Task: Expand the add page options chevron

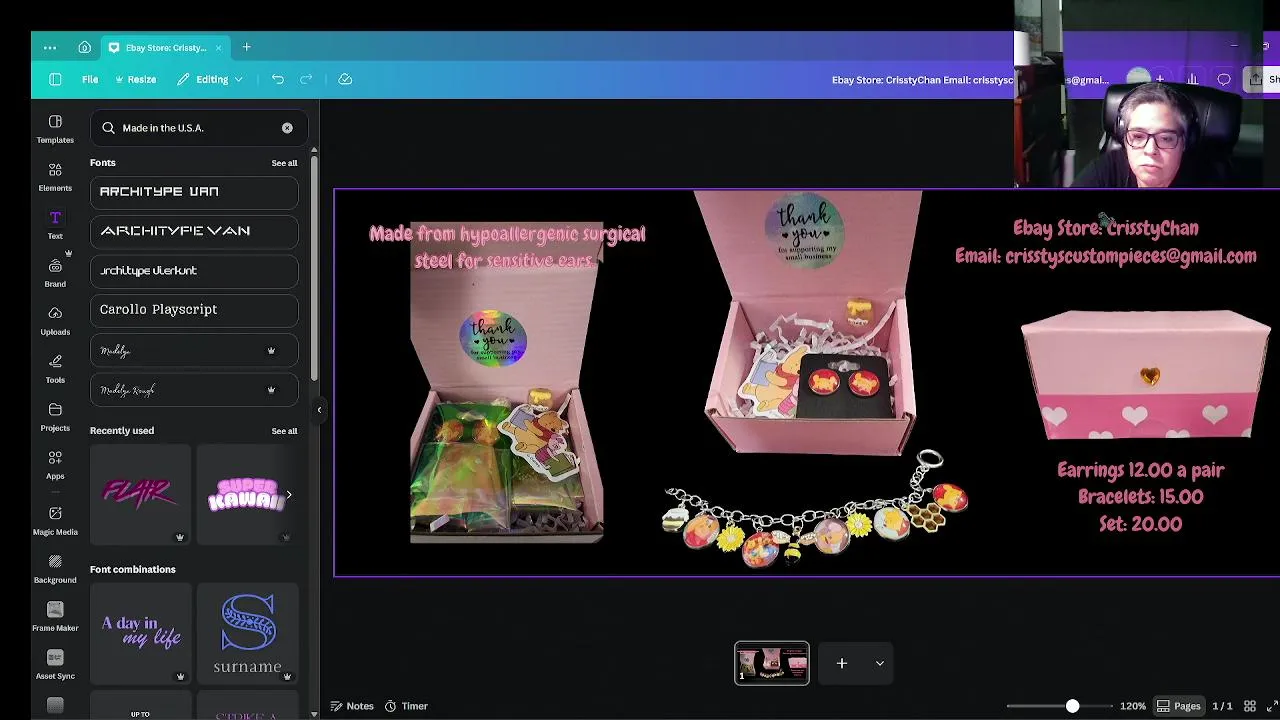Action: [880, 663]
